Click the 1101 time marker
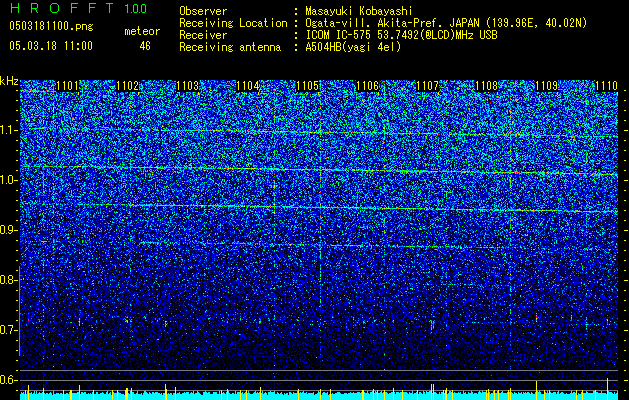 click(68, 85)
